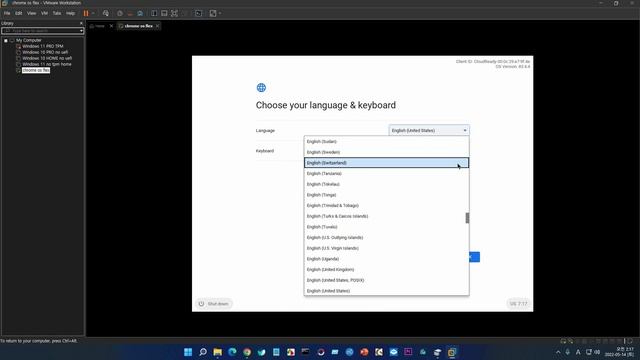Select Windows 11 PRO TPM in library
The image size is (640, 360).
coord(42,47)
